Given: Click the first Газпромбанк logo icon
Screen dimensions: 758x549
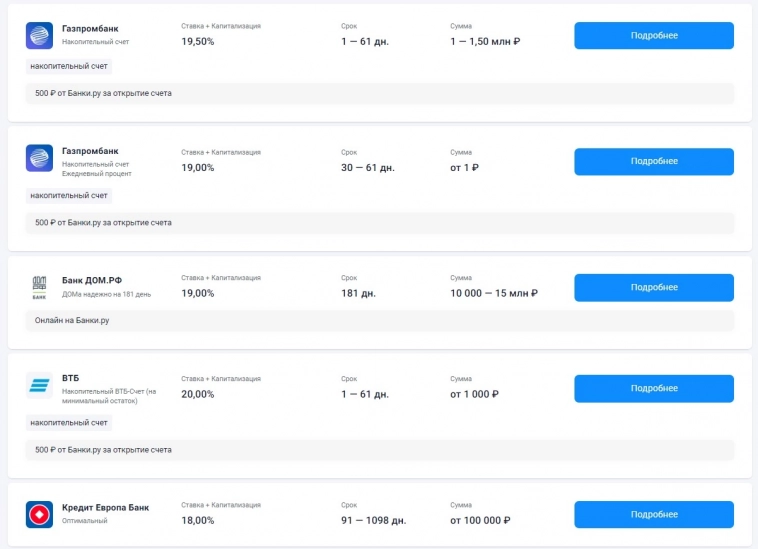Looking at the screenshot, I should [39, 36].
